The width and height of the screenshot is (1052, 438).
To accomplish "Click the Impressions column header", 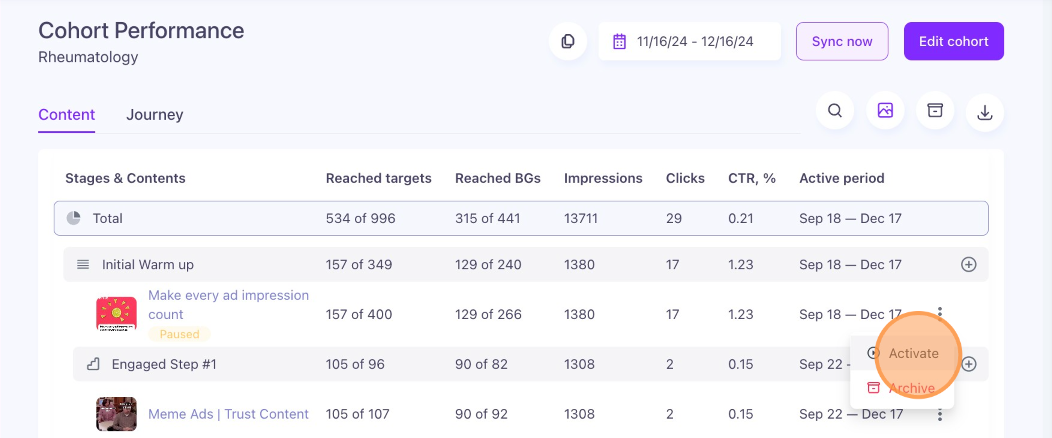I will pos(603,178).
